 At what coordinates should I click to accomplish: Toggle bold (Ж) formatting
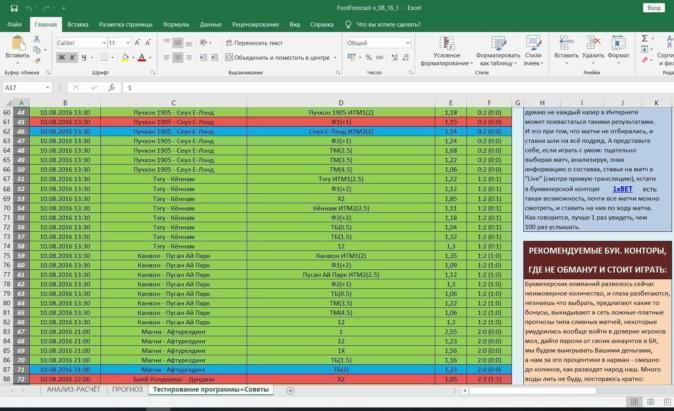61,58
